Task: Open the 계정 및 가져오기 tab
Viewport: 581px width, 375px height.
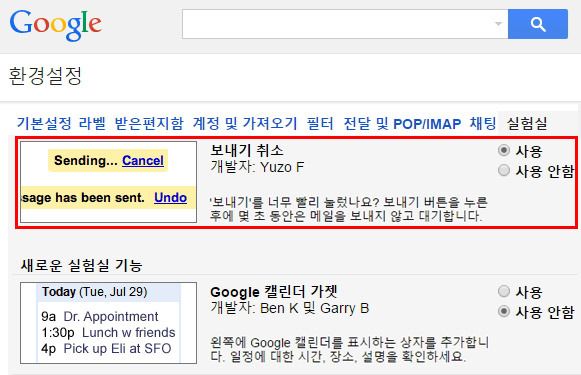Action: click(x=245, y=123)
